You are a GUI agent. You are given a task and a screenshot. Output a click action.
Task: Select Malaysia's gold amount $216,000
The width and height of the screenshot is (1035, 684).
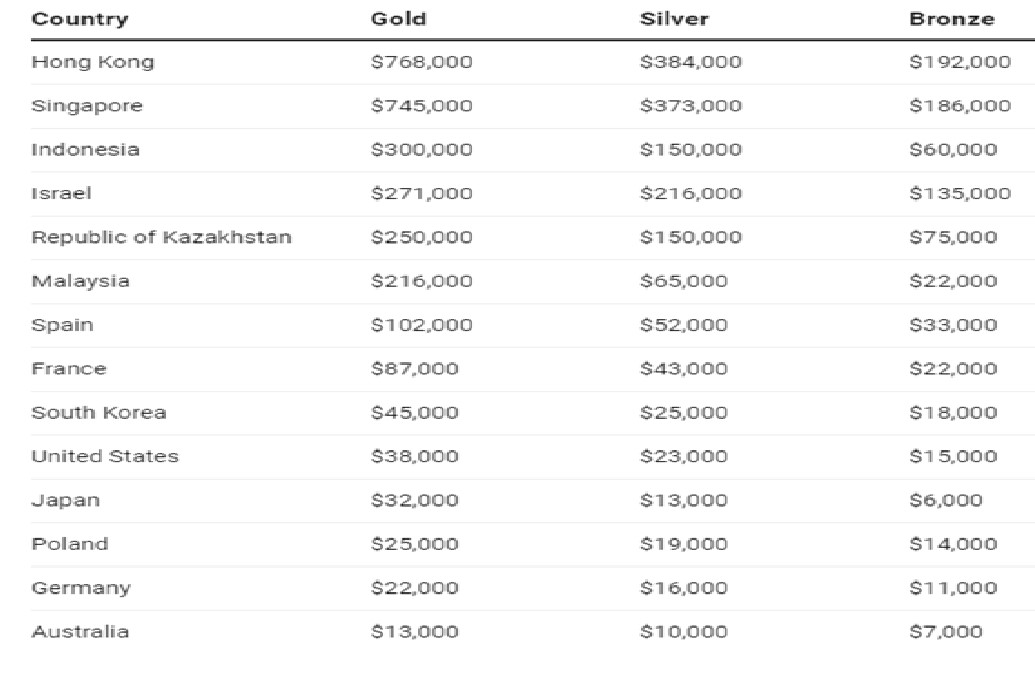click(422, 281)
